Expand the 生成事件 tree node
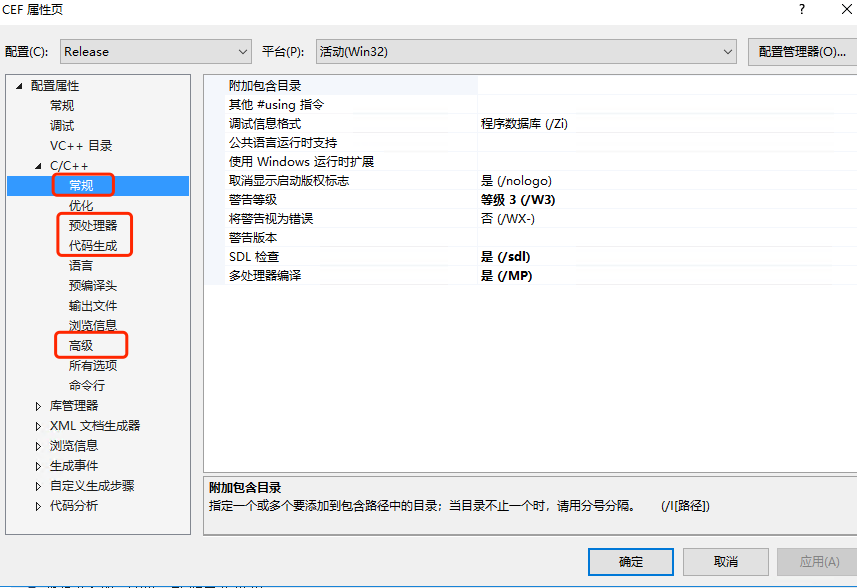 point(38,465)
